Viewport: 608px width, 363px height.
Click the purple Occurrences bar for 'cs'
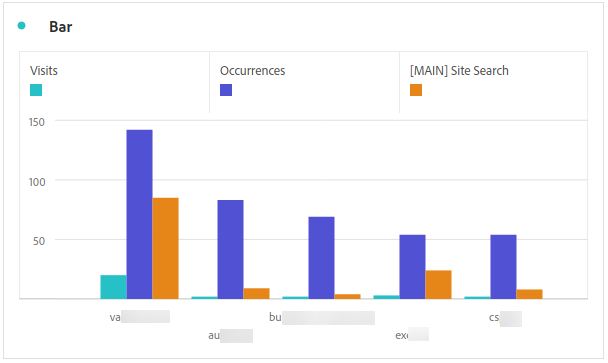click(503, 267)
